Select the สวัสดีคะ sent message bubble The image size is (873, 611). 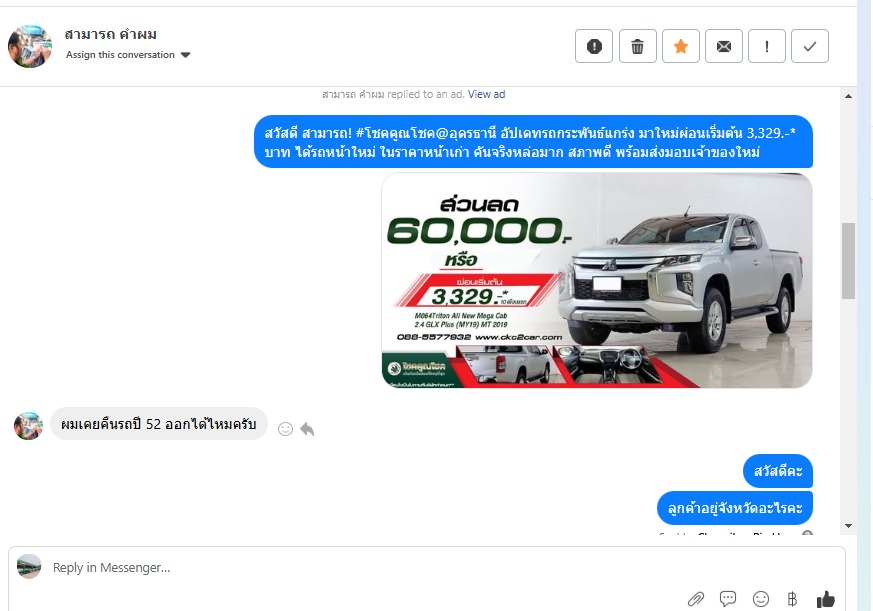pos(778,471)
